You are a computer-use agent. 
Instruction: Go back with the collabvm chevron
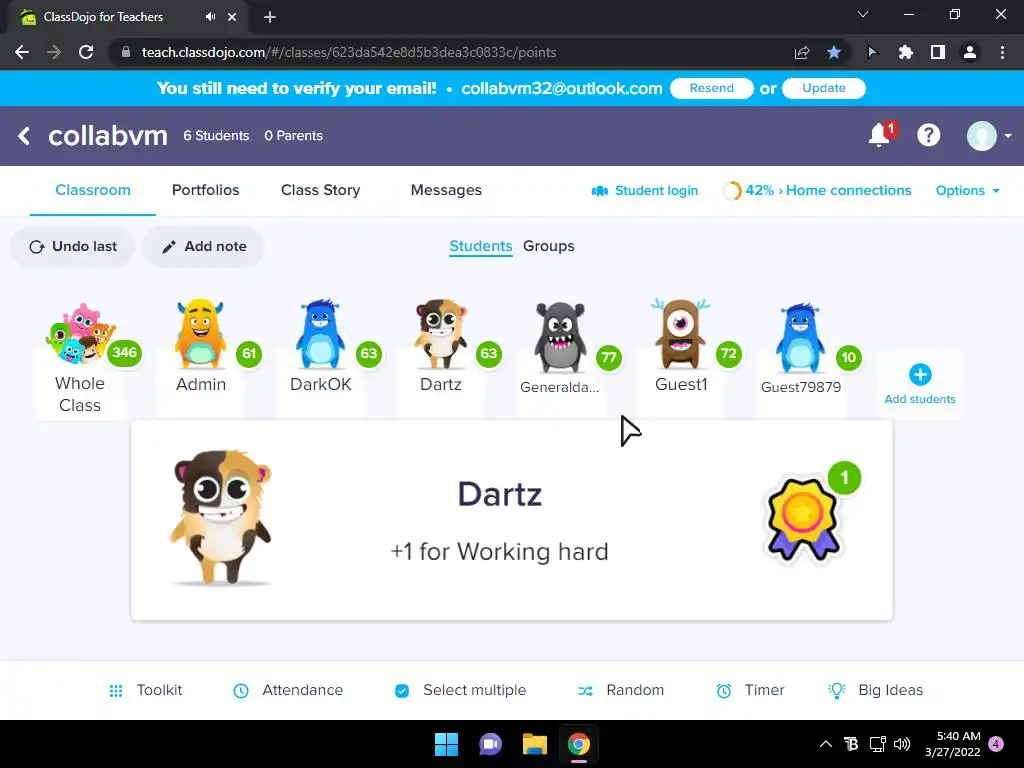click(24, 136)
